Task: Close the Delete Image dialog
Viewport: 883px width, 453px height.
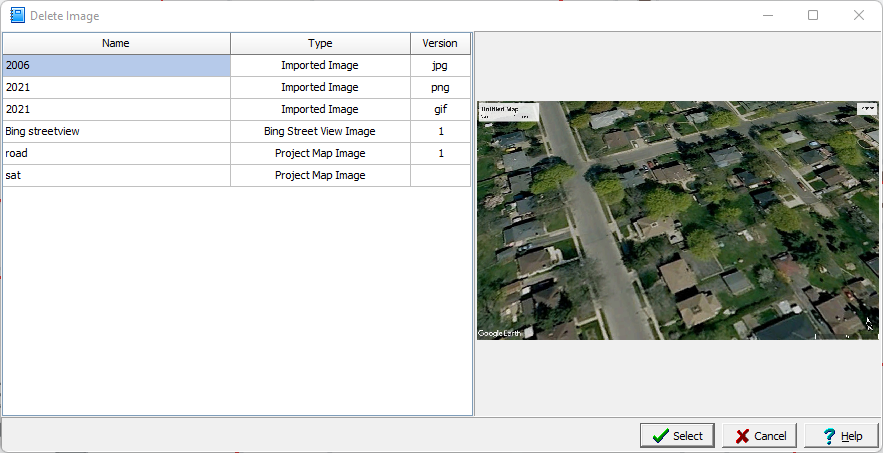Action: point(858,16)
